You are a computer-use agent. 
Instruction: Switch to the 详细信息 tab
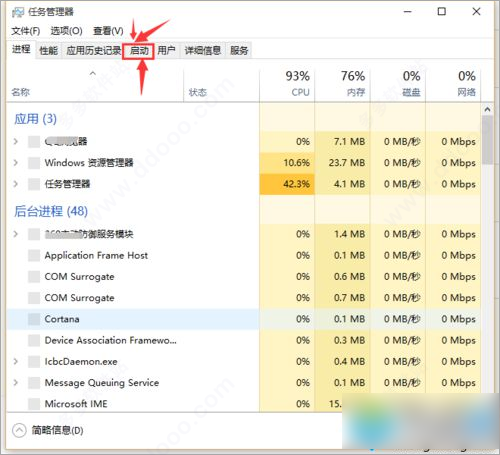(203, 51)
